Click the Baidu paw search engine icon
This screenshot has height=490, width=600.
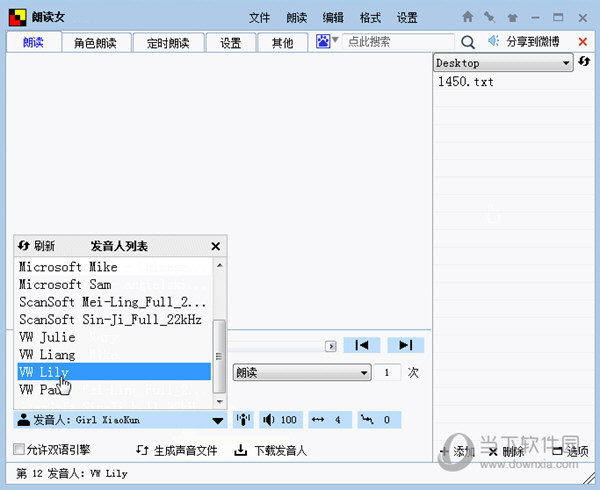(323, 41)
